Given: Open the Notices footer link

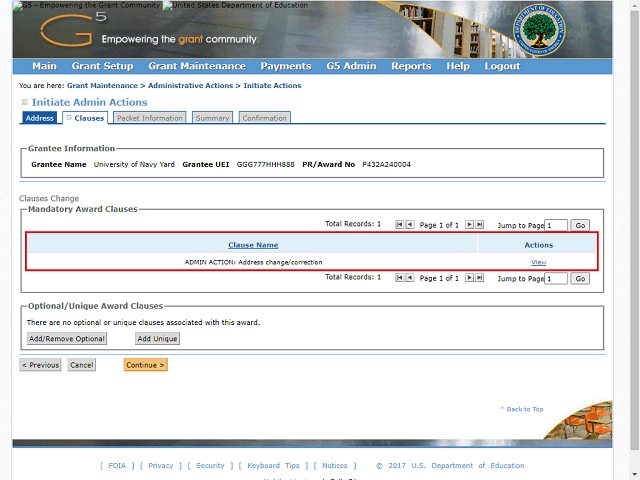Looking at the screenshot, I should [334, 466].
